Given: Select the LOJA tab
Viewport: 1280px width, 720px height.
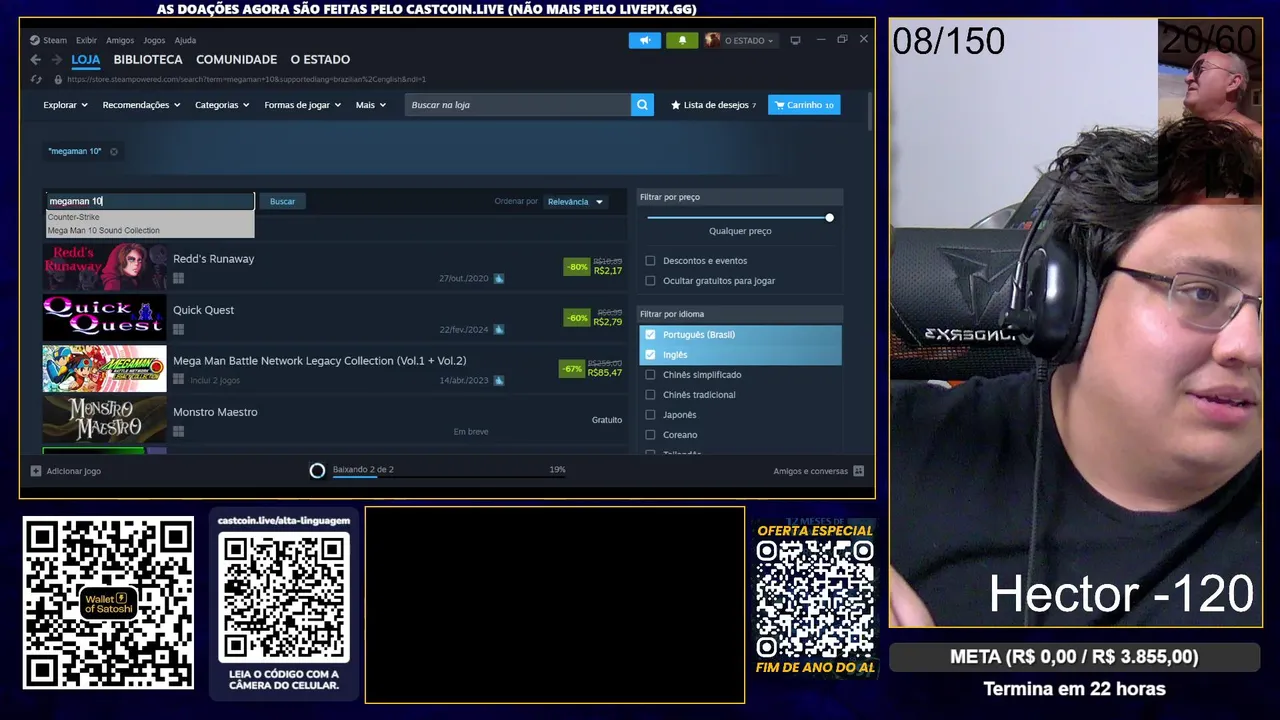Looking at the screenshot, I should coord(86,60).
